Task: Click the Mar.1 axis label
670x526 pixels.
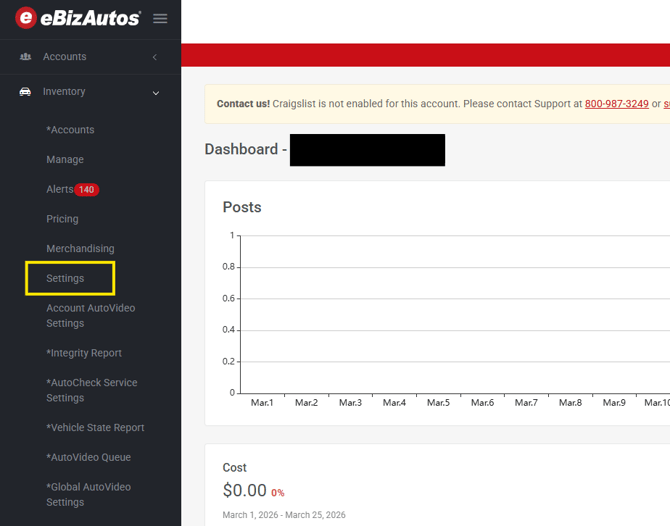Action: (x=262, y=403)
